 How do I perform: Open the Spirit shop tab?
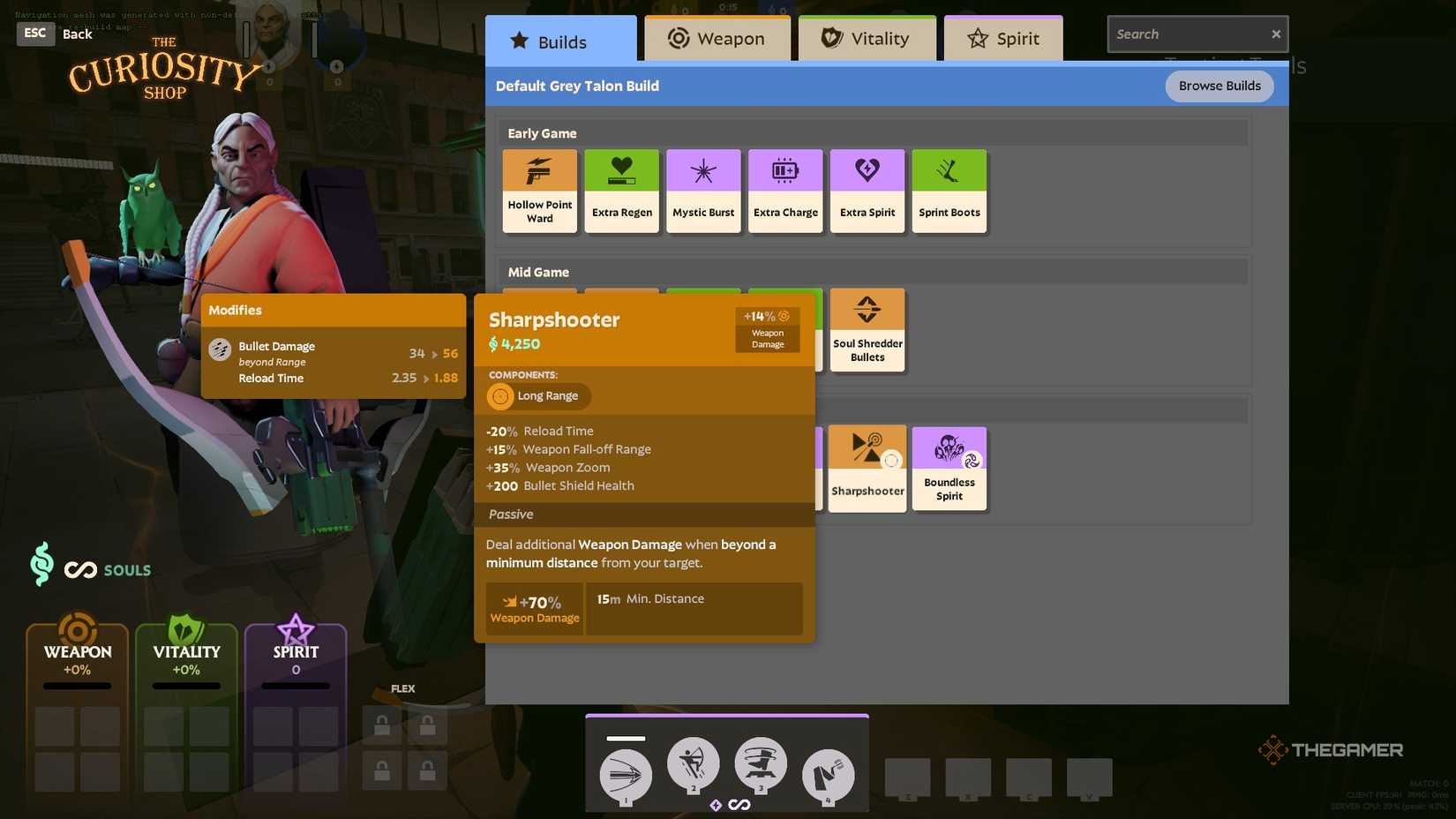pos(1003,39)
